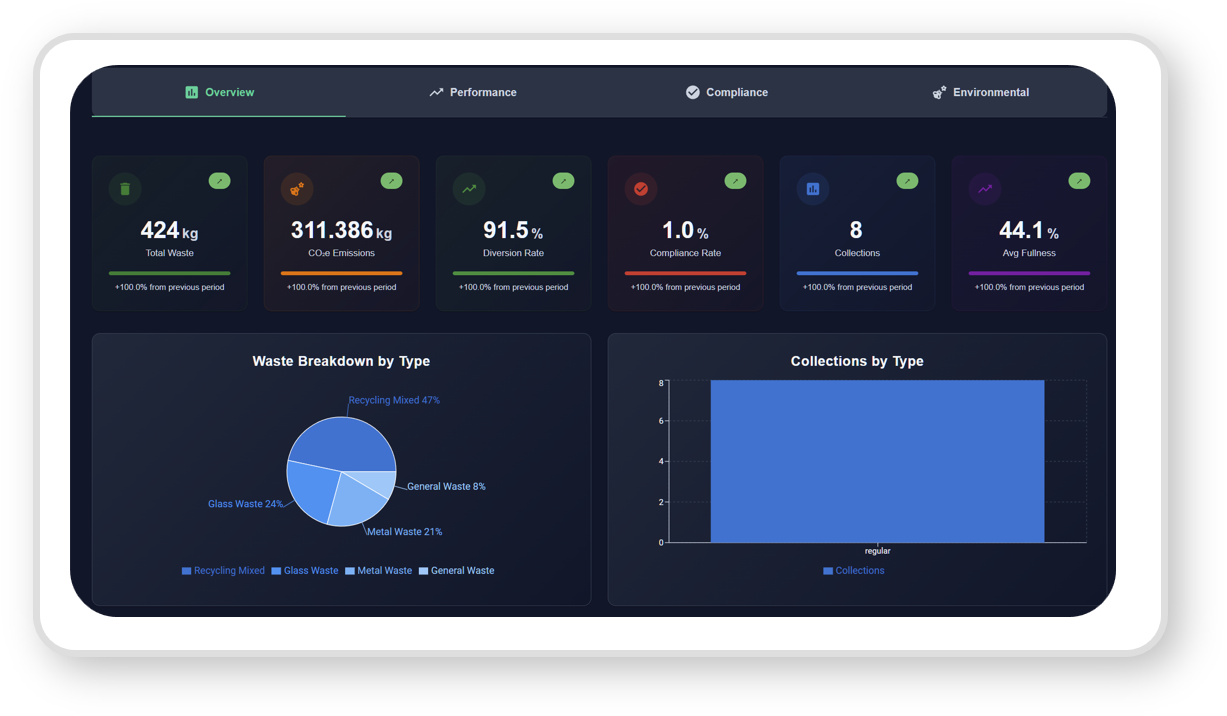Click the green trend badge on Avg Fullness card
This screenshot has width=1227, height=716.
(x=1079, y=181)
